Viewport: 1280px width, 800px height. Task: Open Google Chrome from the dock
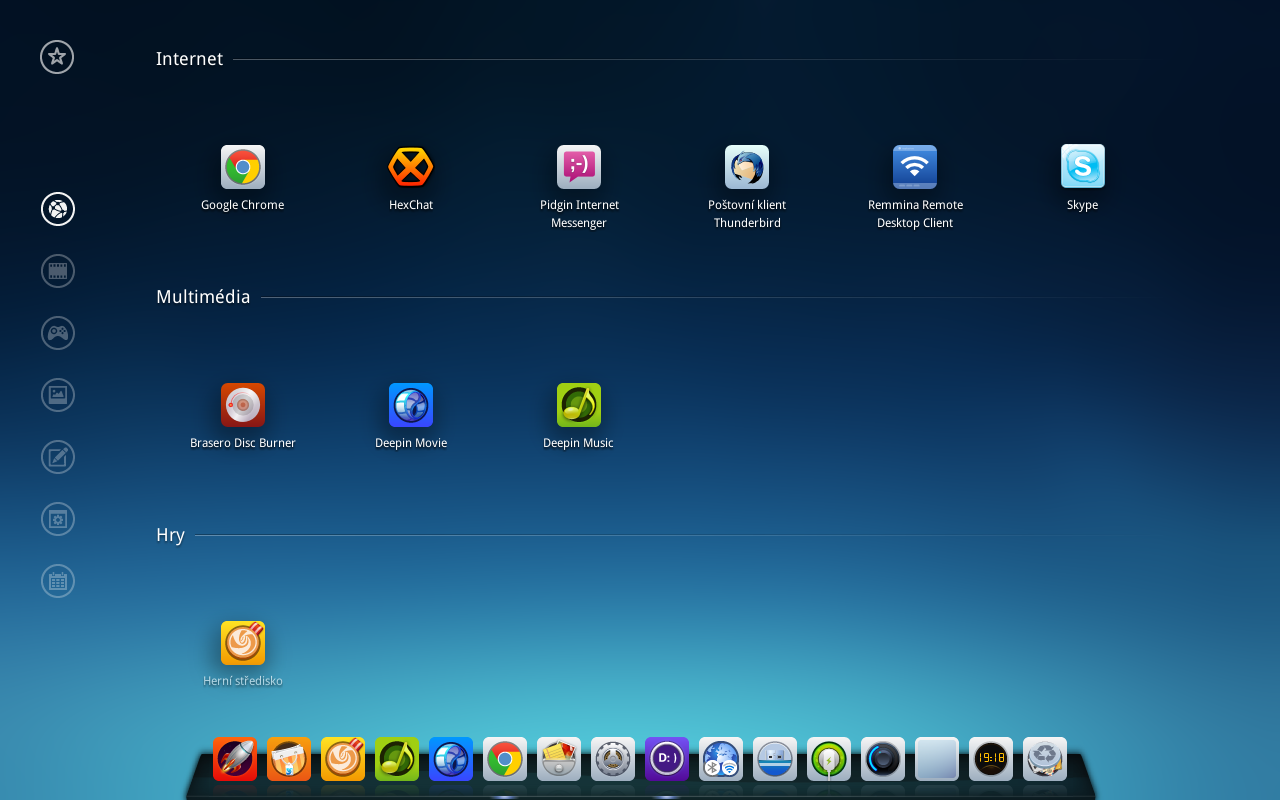[x=505, y=760]
